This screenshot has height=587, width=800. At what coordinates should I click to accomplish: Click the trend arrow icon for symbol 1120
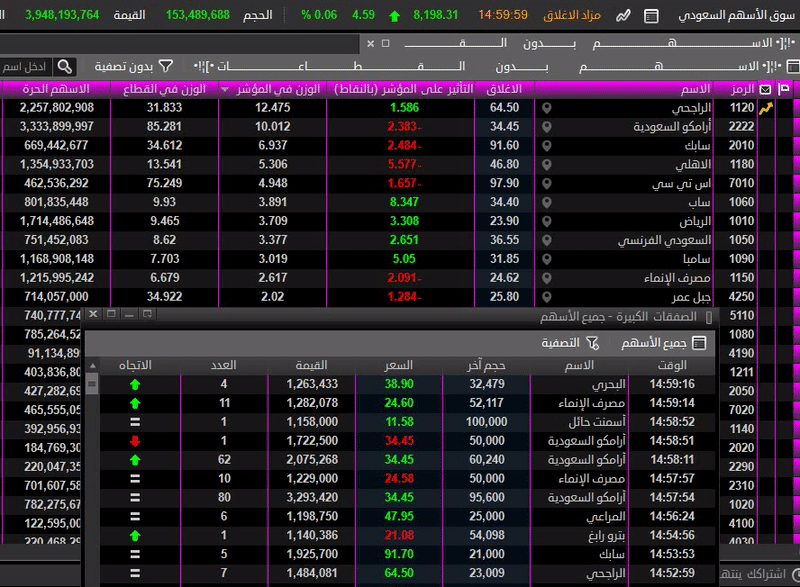(767, 108)
